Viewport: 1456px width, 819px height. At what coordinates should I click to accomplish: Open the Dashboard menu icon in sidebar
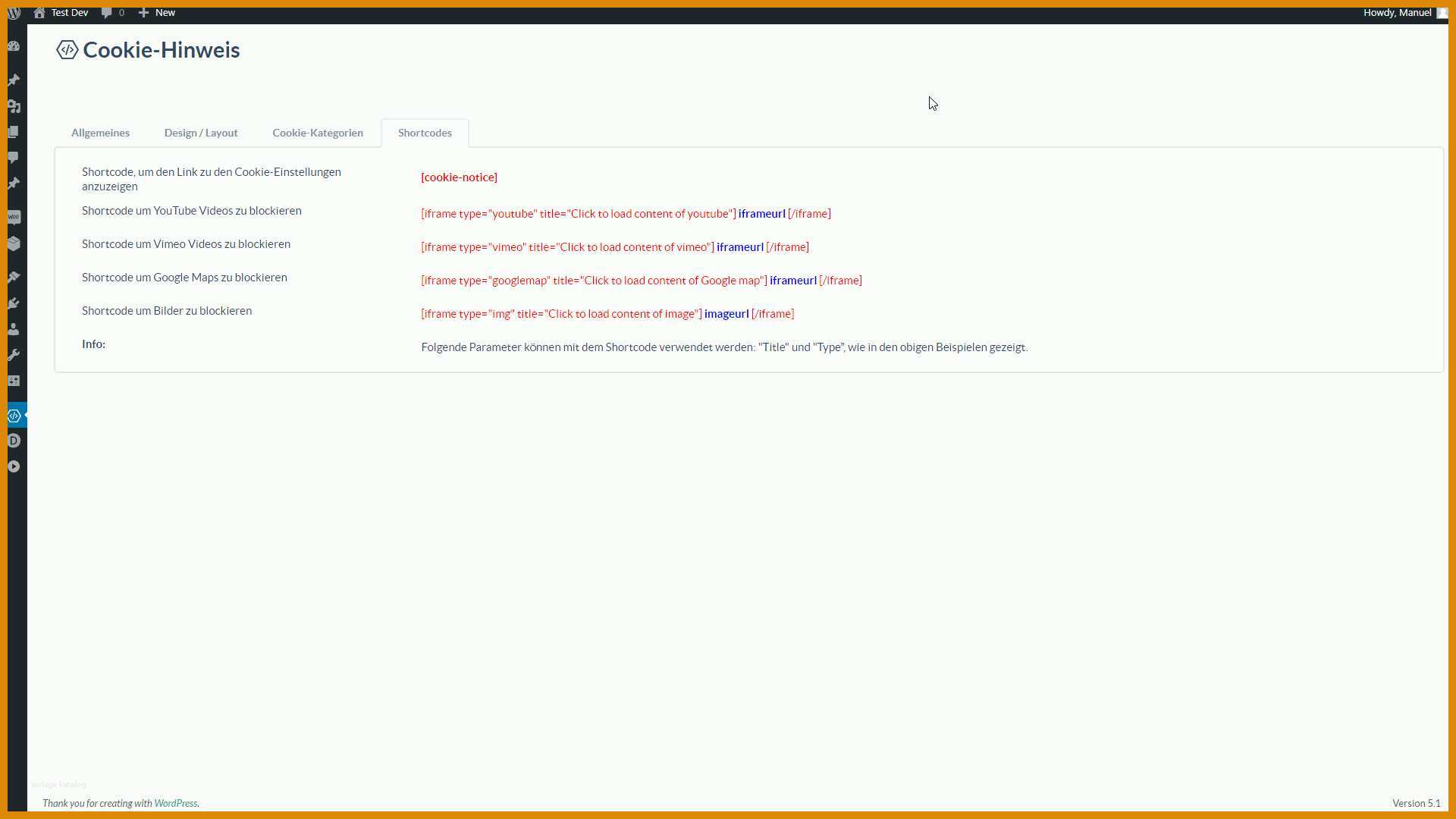pyautogui.click(x=14, y=46)
